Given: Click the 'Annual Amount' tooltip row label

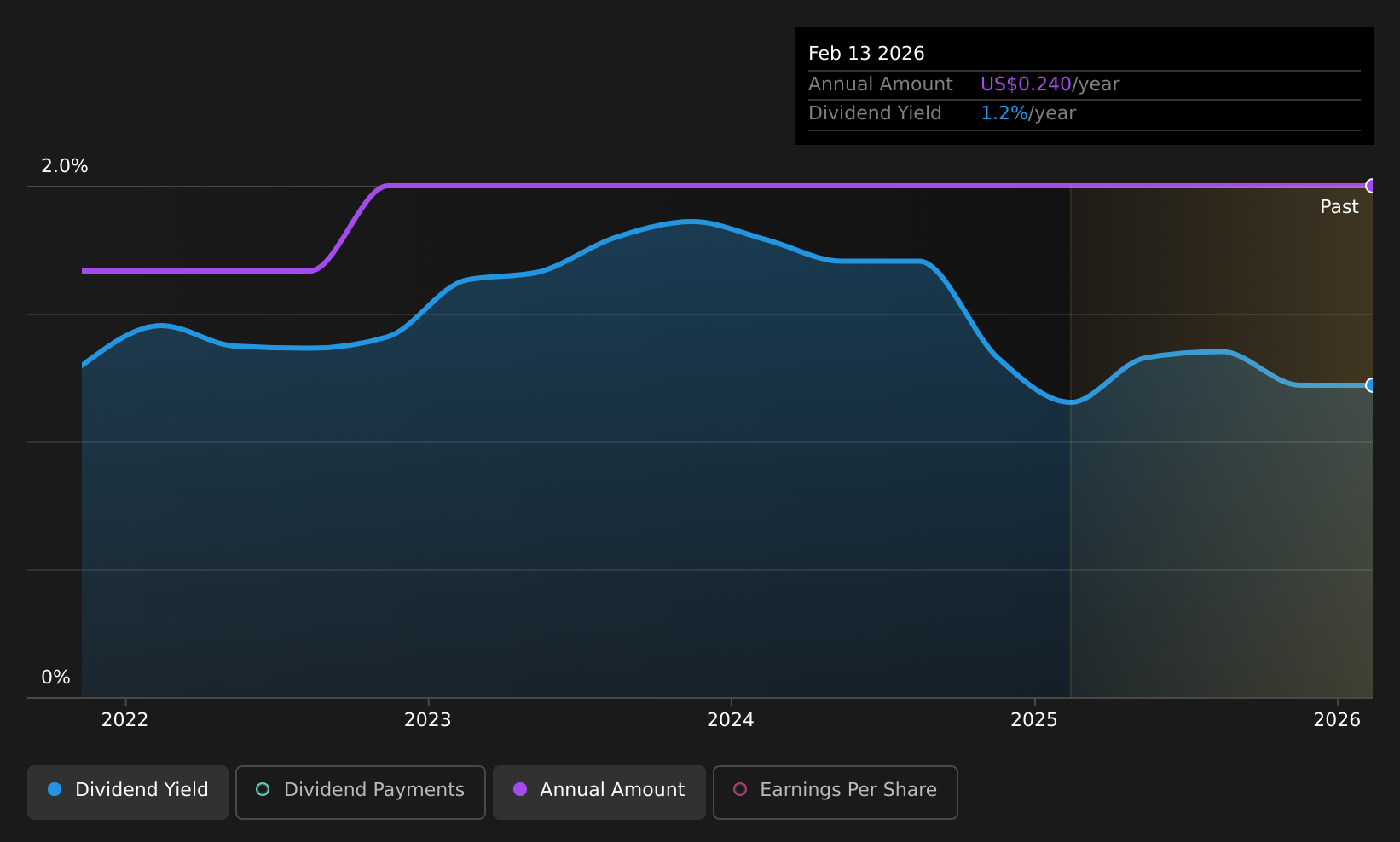Looking at the screenshot, I should coord(881,84).
